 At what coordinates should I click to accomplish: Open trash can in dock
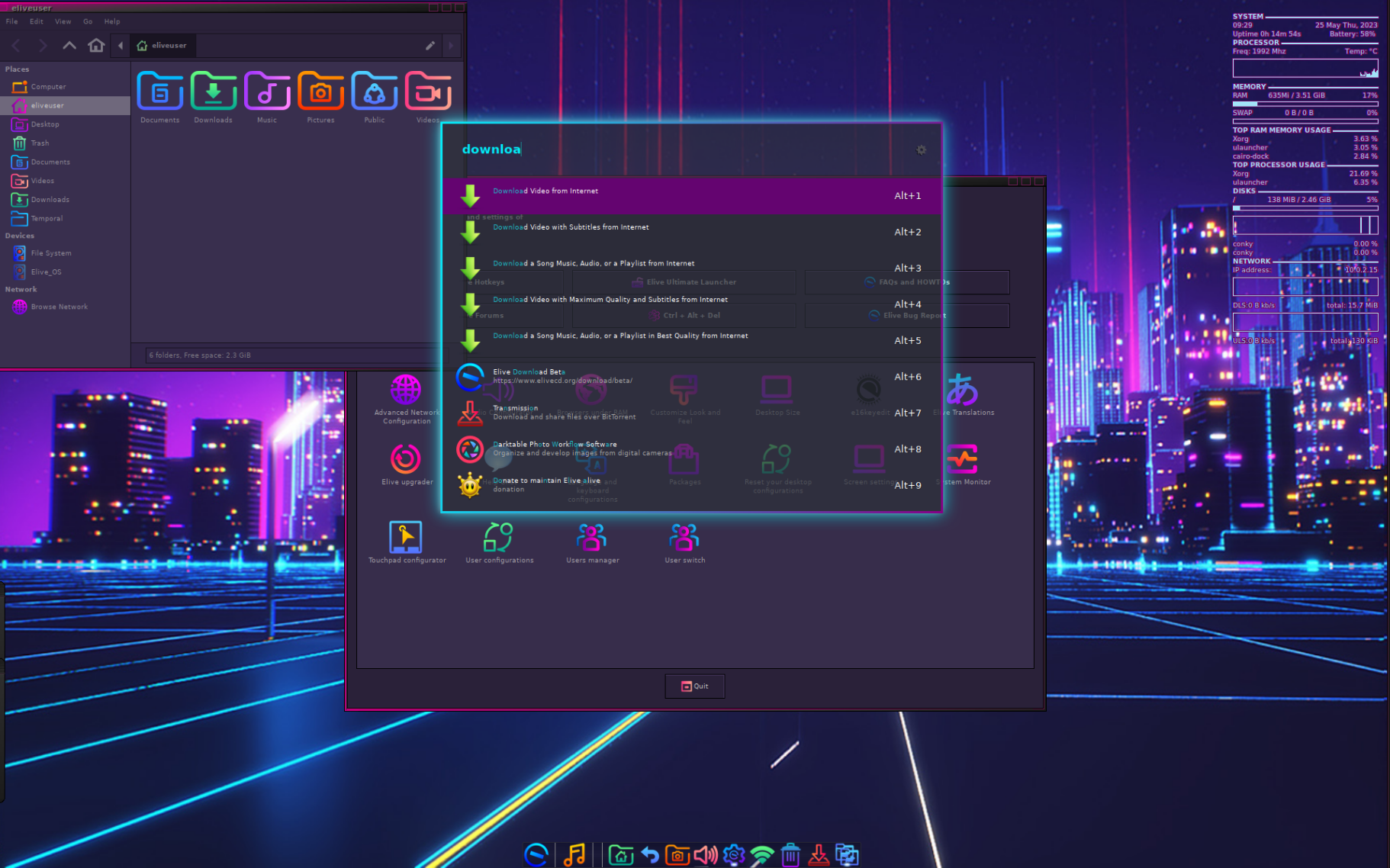(x=790, y=855)
